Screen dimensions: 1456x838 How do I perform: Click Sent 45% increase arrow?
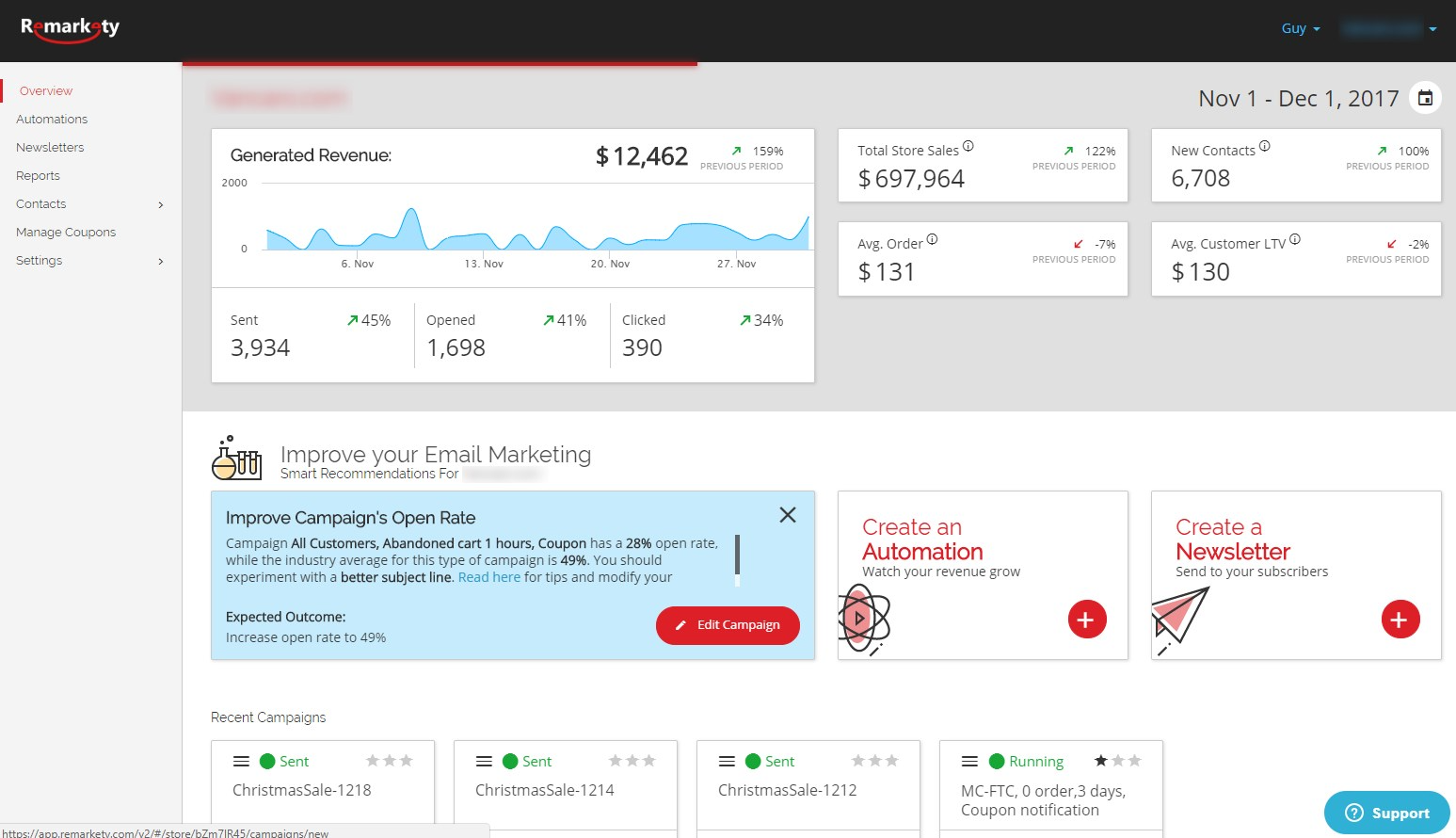(352, 320)
